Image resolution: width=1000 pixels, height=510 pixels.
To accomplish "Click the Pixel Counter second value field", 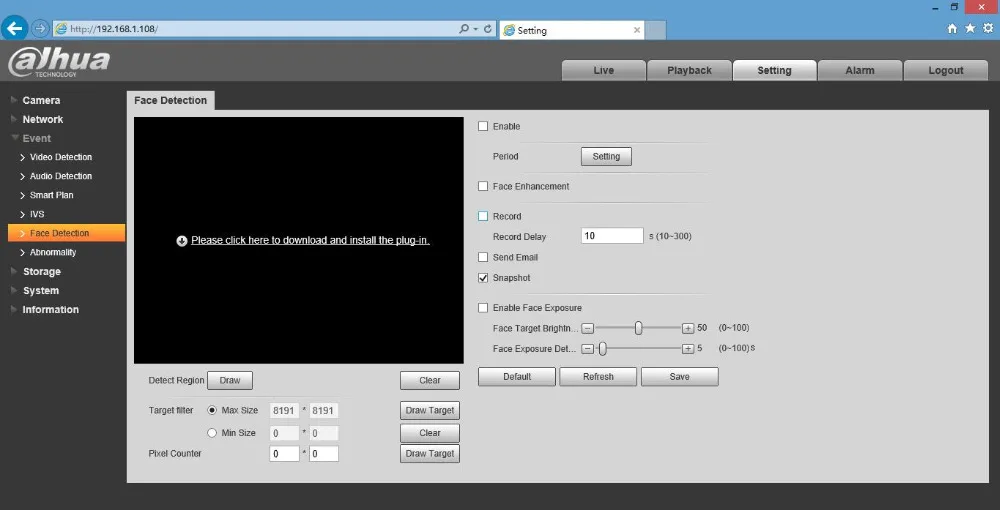I will 323,454.
